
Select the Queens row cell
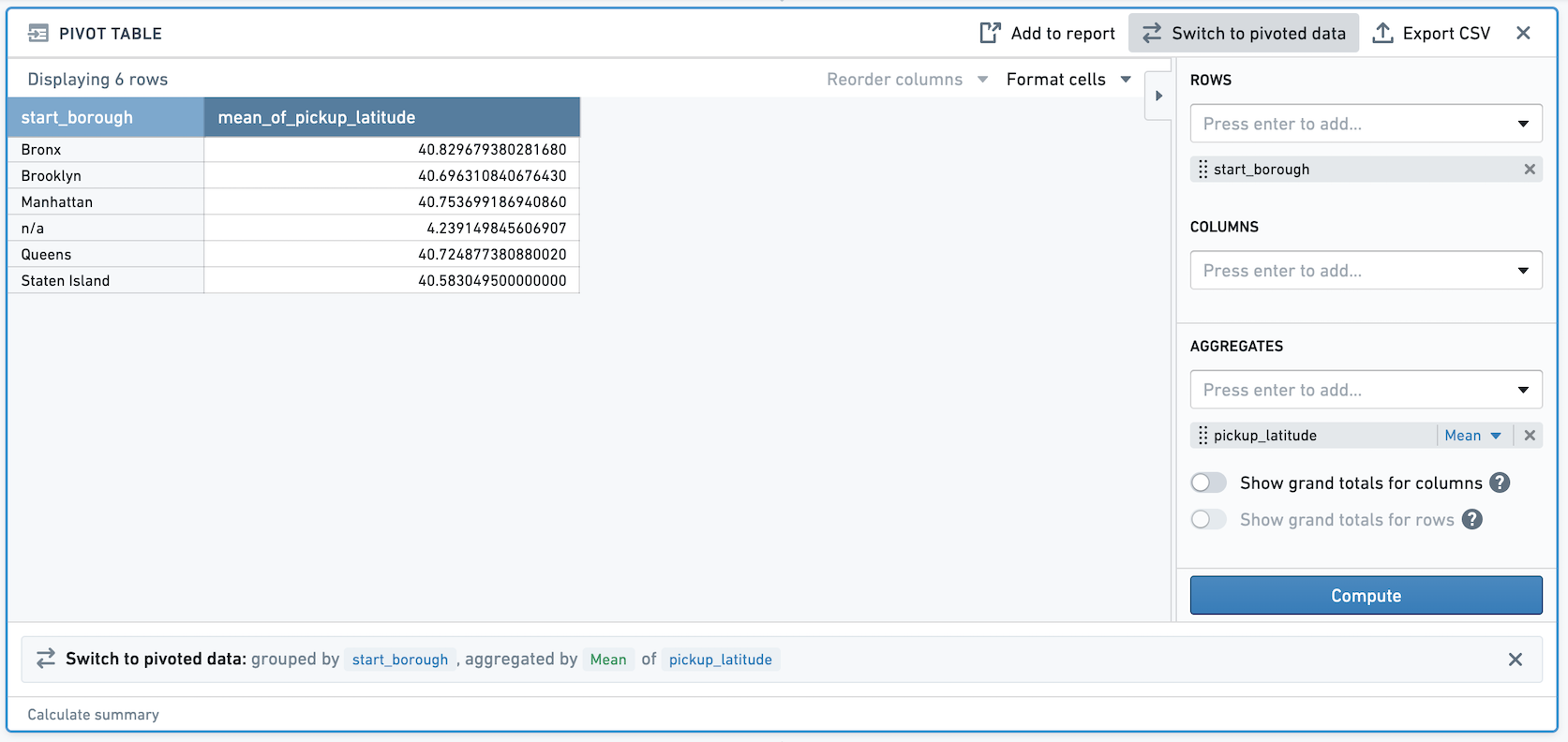[x=106, y=255]
